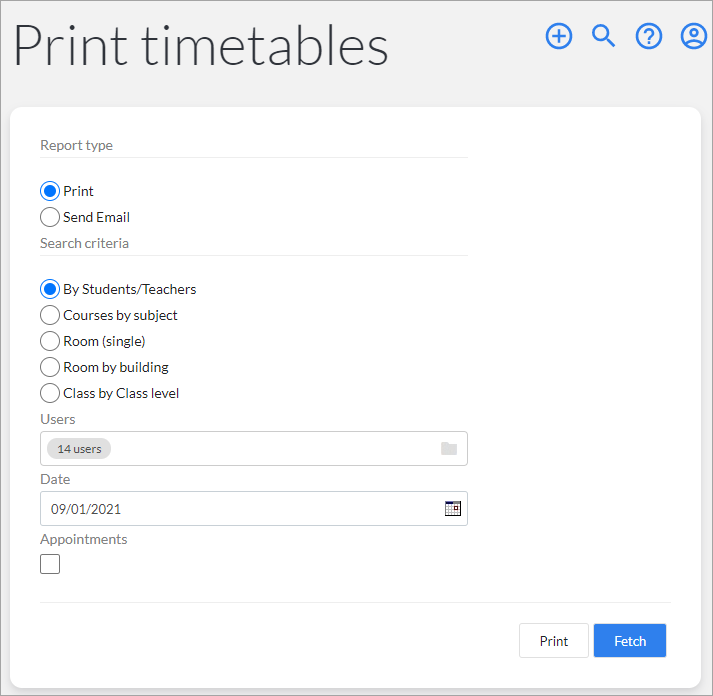Click the Date field showing 09/01/2021

click(x=254, y=508)
